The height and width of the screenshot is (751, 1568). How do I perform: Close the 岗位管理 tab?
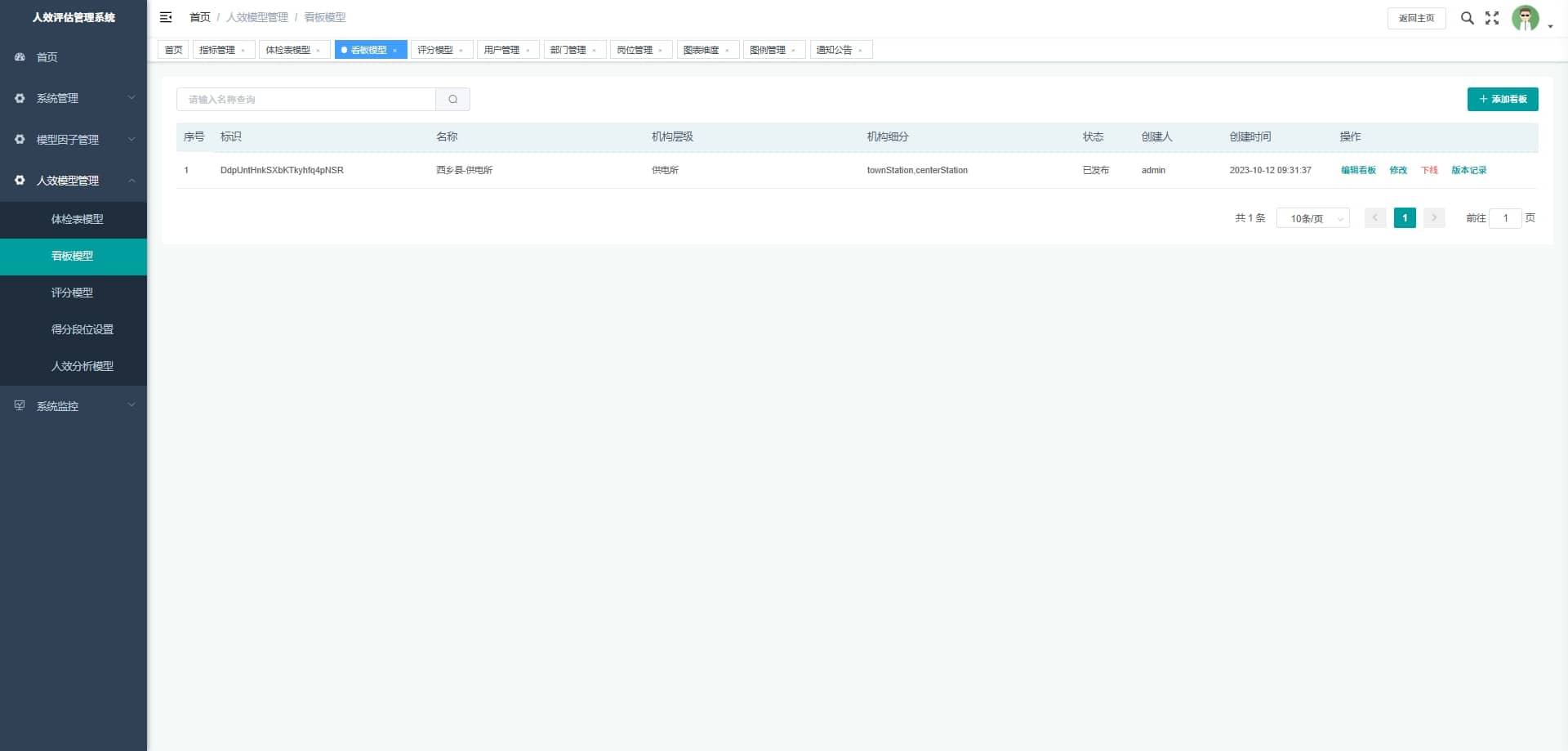tap(661, 51)
